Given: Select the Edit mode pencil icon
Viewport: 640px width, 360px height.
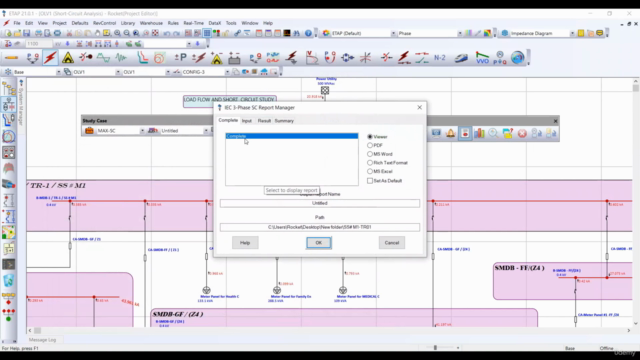Looking at the screenshot, I should coord(11,58).
